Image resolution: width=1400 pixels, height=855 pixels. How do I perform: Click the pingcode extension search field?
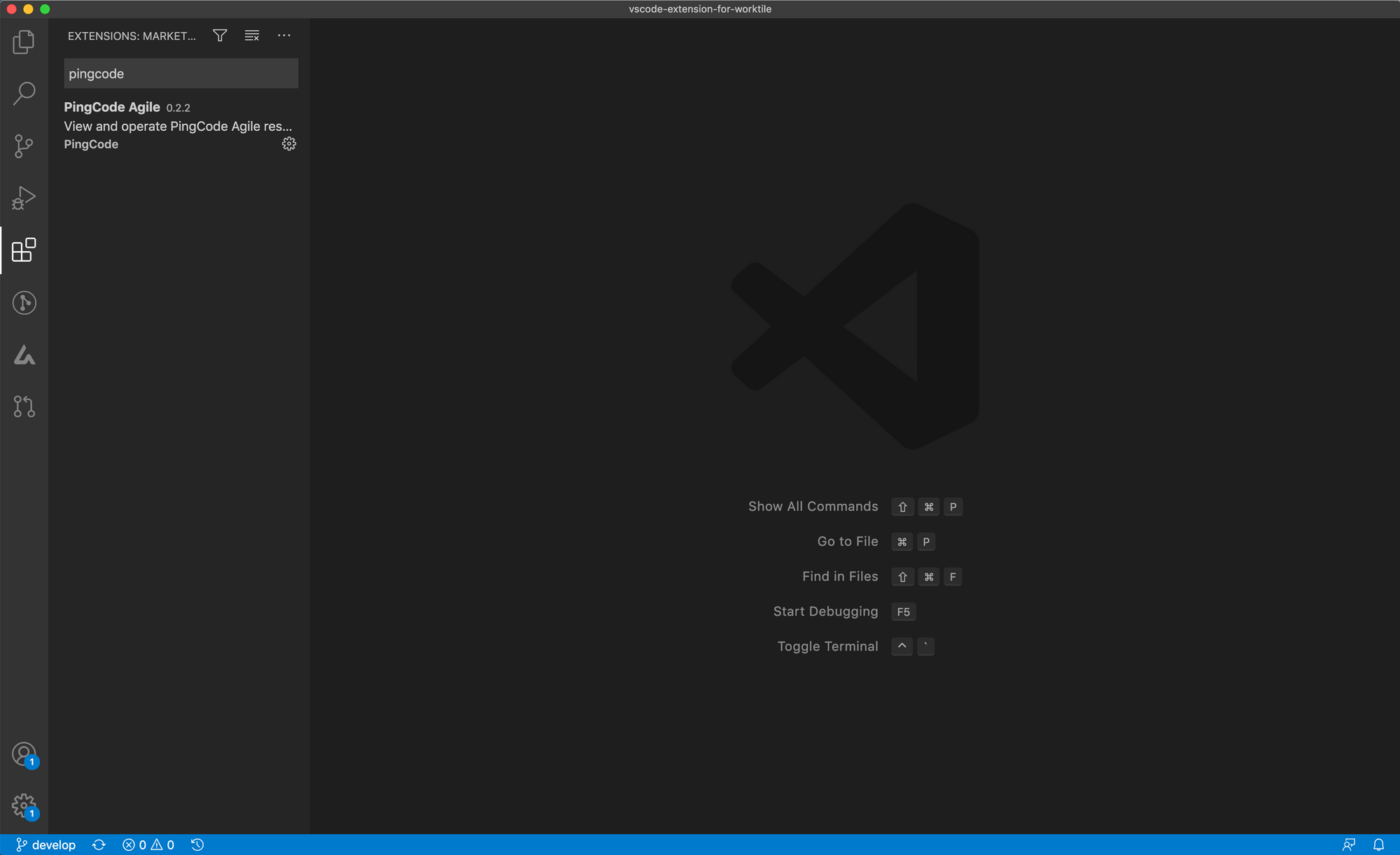(x=181, y=73)
